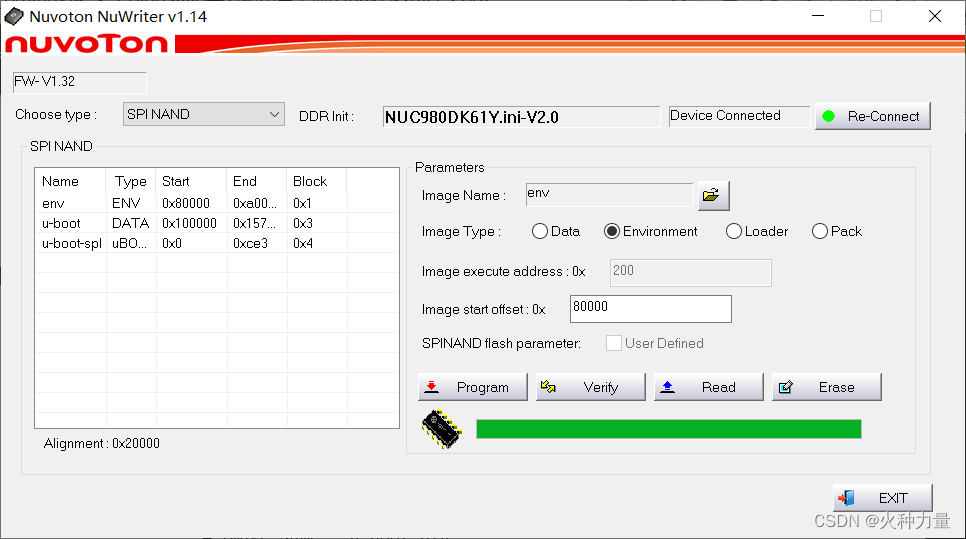This screenshot has width=966, height=539.
Task: Minimize the NuWriter window
Action: [818, 16]
